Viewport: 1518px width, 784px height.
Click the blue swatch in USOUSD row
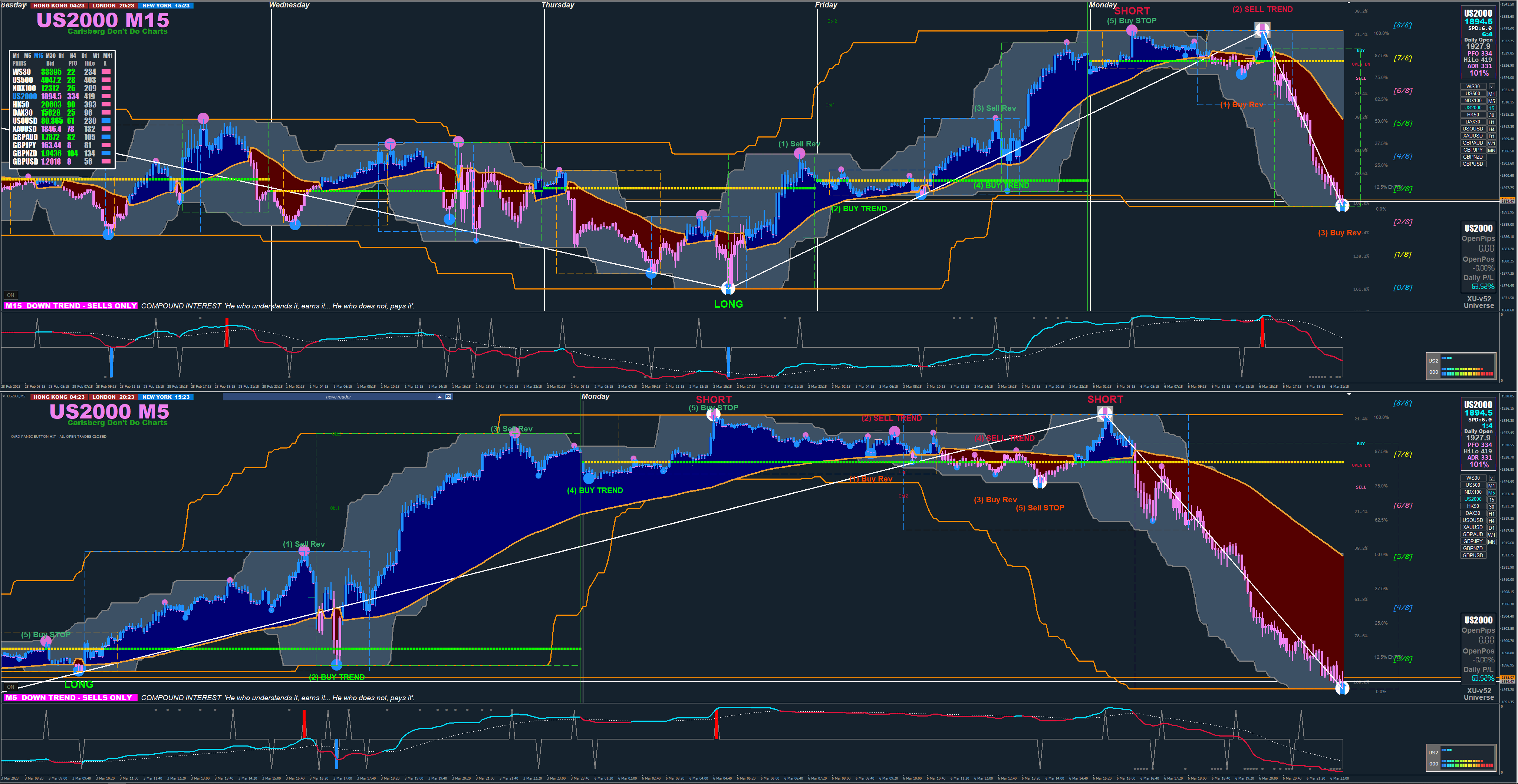[x=106, y=121]
